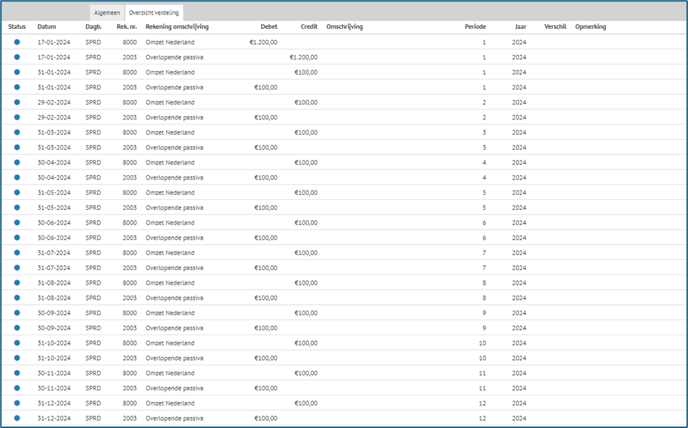Image resolution: width=688 pixels, height=428 pixels.
Task: Click year 2024 in 30-11-2024 Overlopende passiva row
Action: click(x=519, y=388)
